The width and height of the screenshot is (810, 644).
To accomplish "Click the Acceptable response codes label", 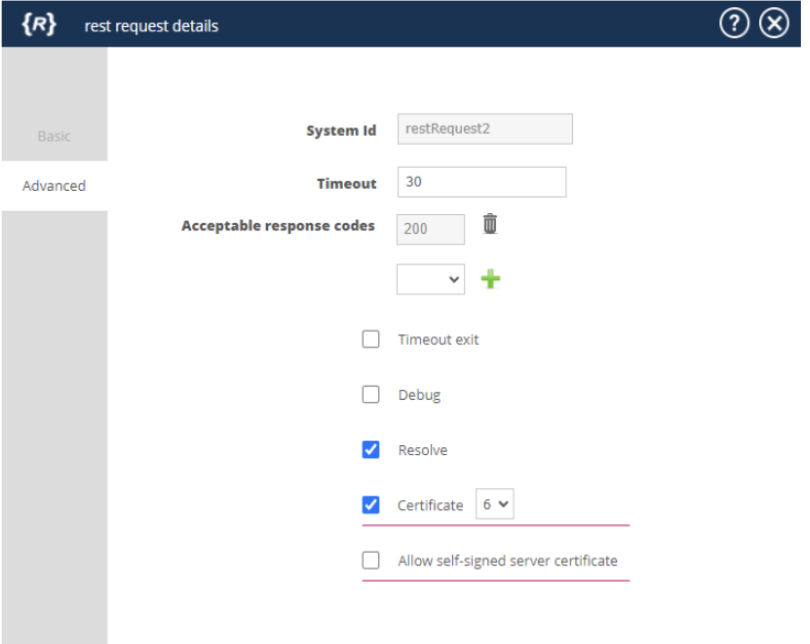I will coord(278,226).
